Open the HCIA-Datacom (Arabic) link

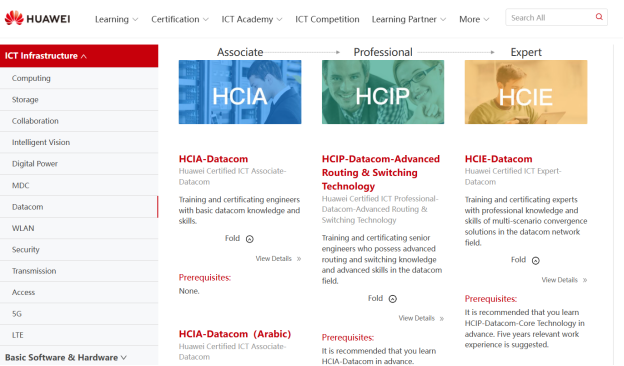click(x=235, y=334)
